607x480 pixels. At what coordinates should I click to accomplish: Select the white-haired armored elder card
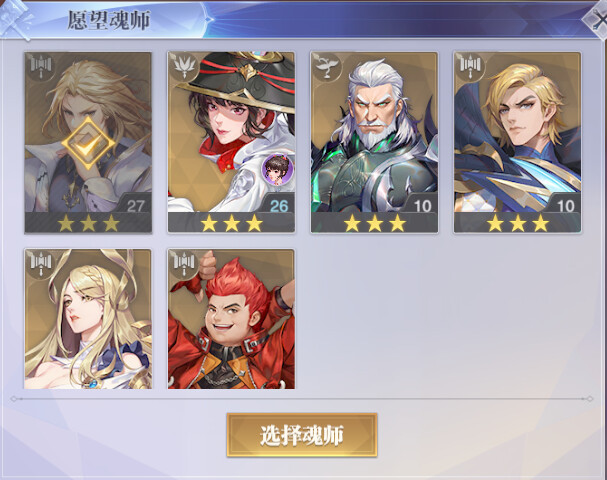pos(374,142)
